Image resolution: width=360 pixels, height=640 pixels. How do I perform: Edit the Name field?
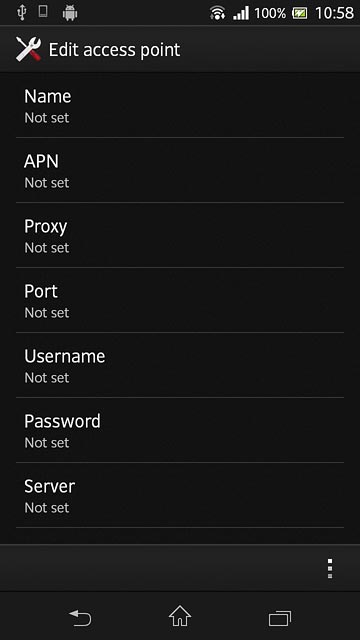[x=180, y=106]
